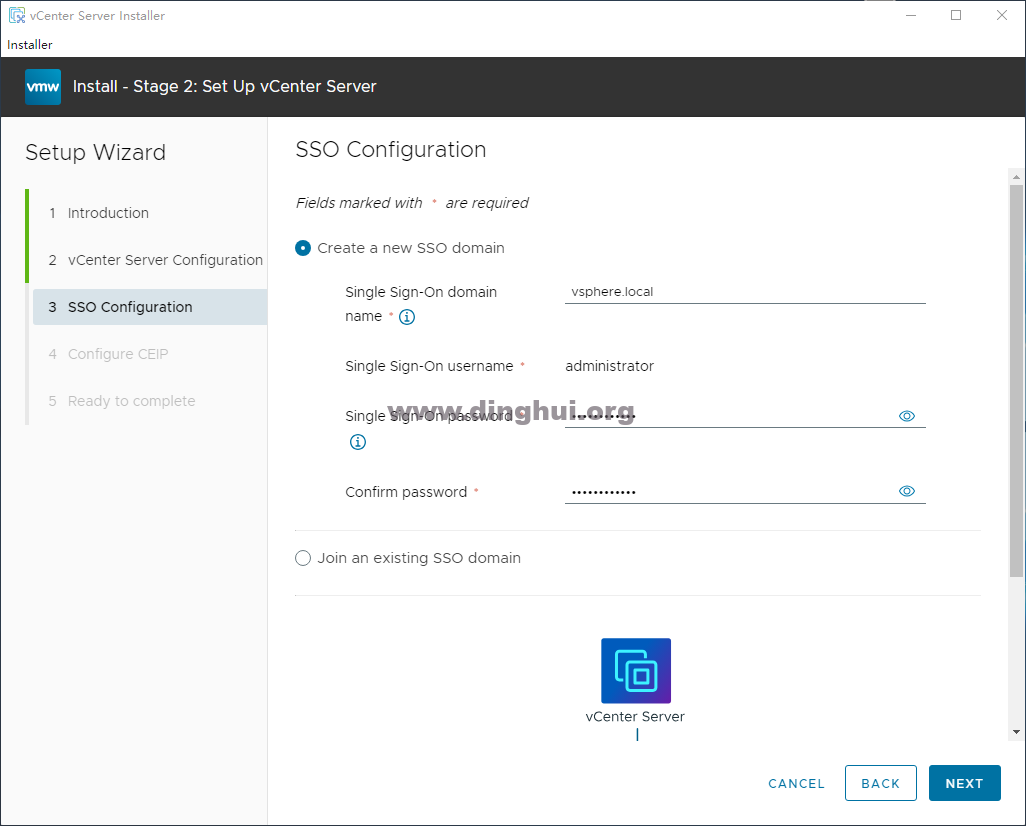Image resolution: width=1026 pixels, height=826 pixels.
Task: Click the CANCEL button
Action: click(796, 784)
